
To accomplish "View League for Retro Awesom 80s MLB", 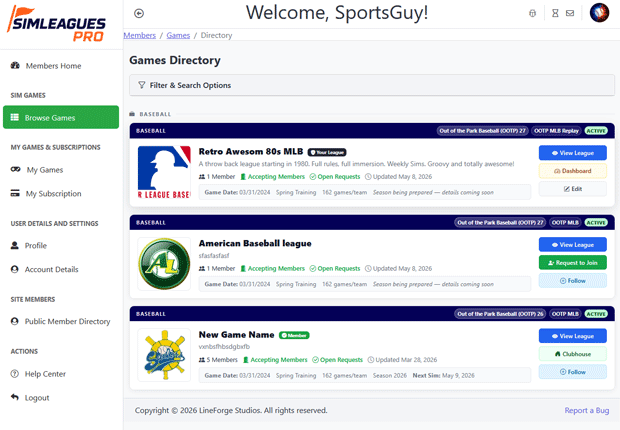I will pos(573,153).
